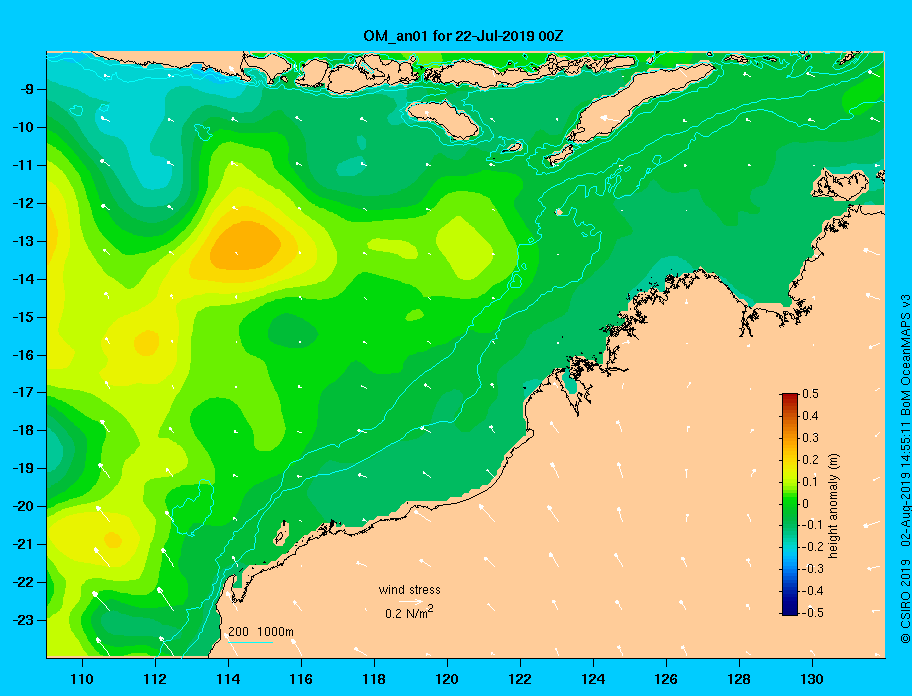Click longitude axis label 116
The height and width of the screenshot is (696, 912).
coord(301,679)
